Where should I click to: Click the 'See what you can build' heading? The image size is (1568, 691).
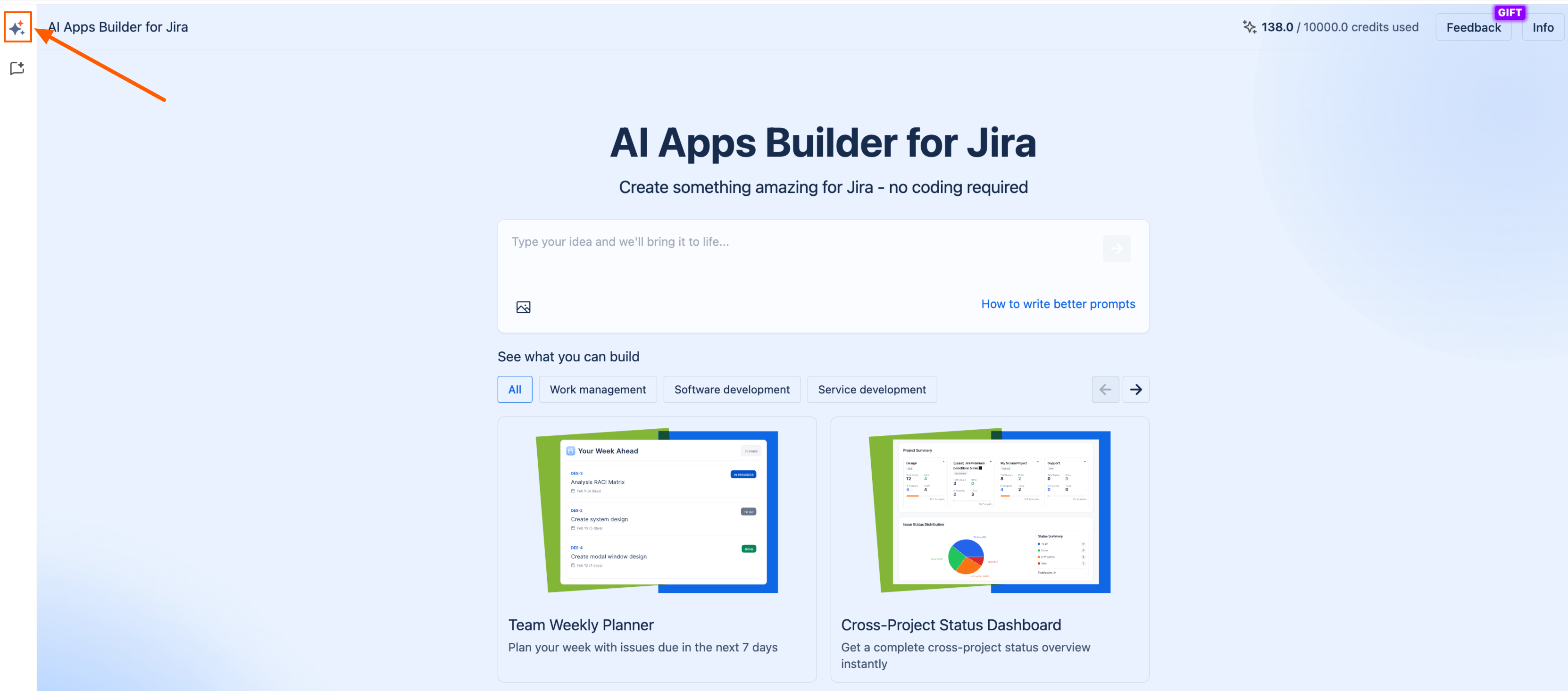coord(568,357)
